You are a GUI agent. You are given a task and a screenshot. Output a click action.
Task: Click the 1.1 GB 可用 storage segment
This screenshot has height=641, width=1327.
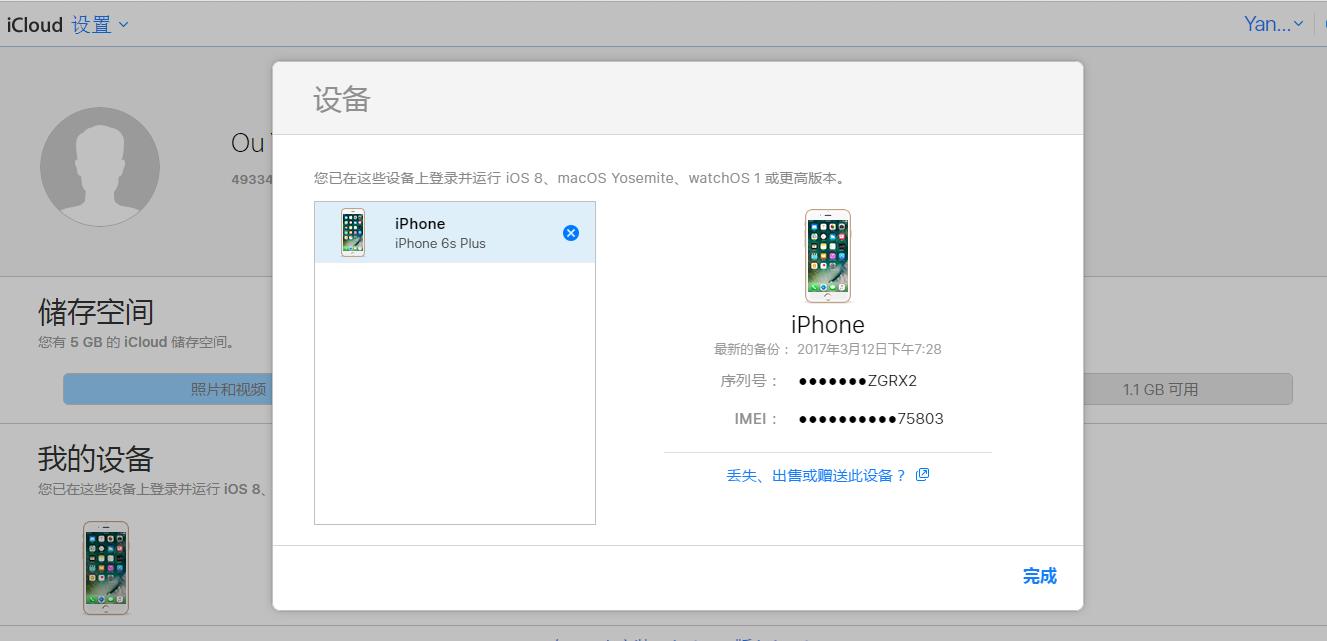tap(1187, 389)
